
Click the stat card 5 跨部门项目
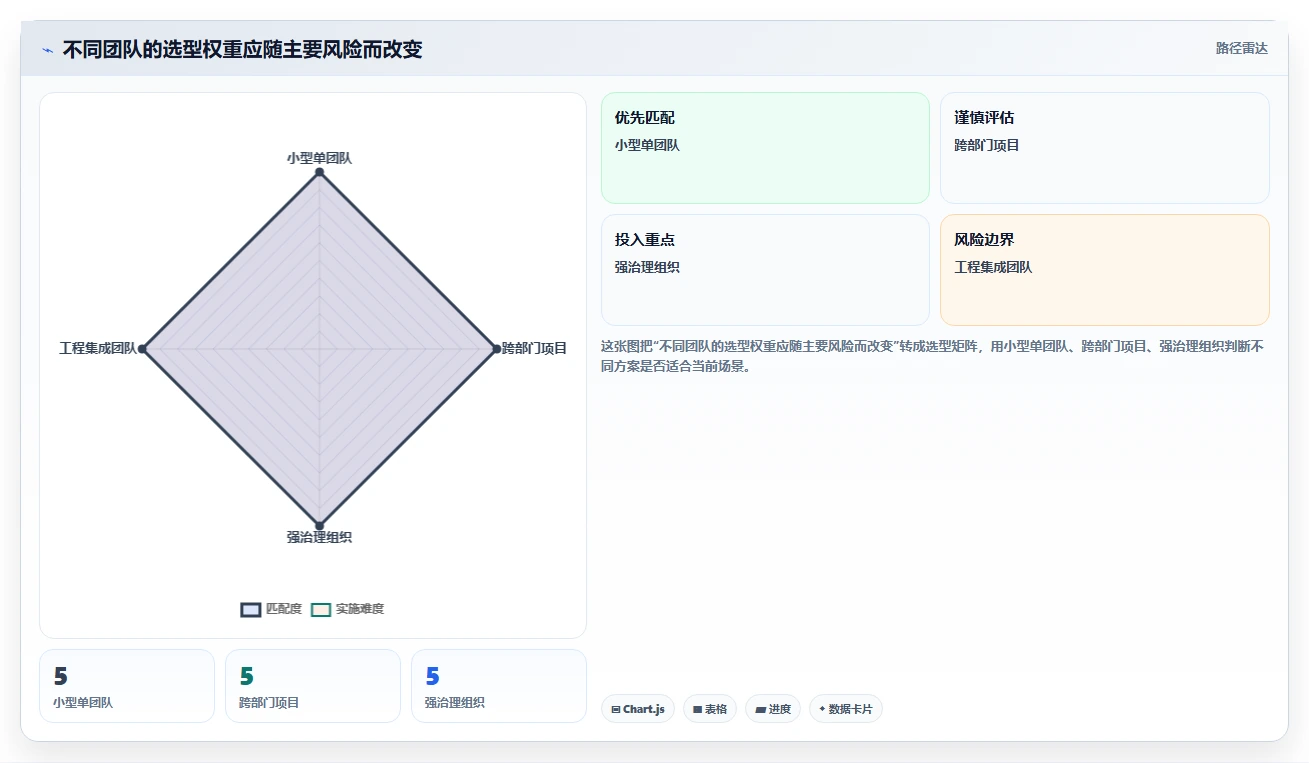[x=313, y=686]
